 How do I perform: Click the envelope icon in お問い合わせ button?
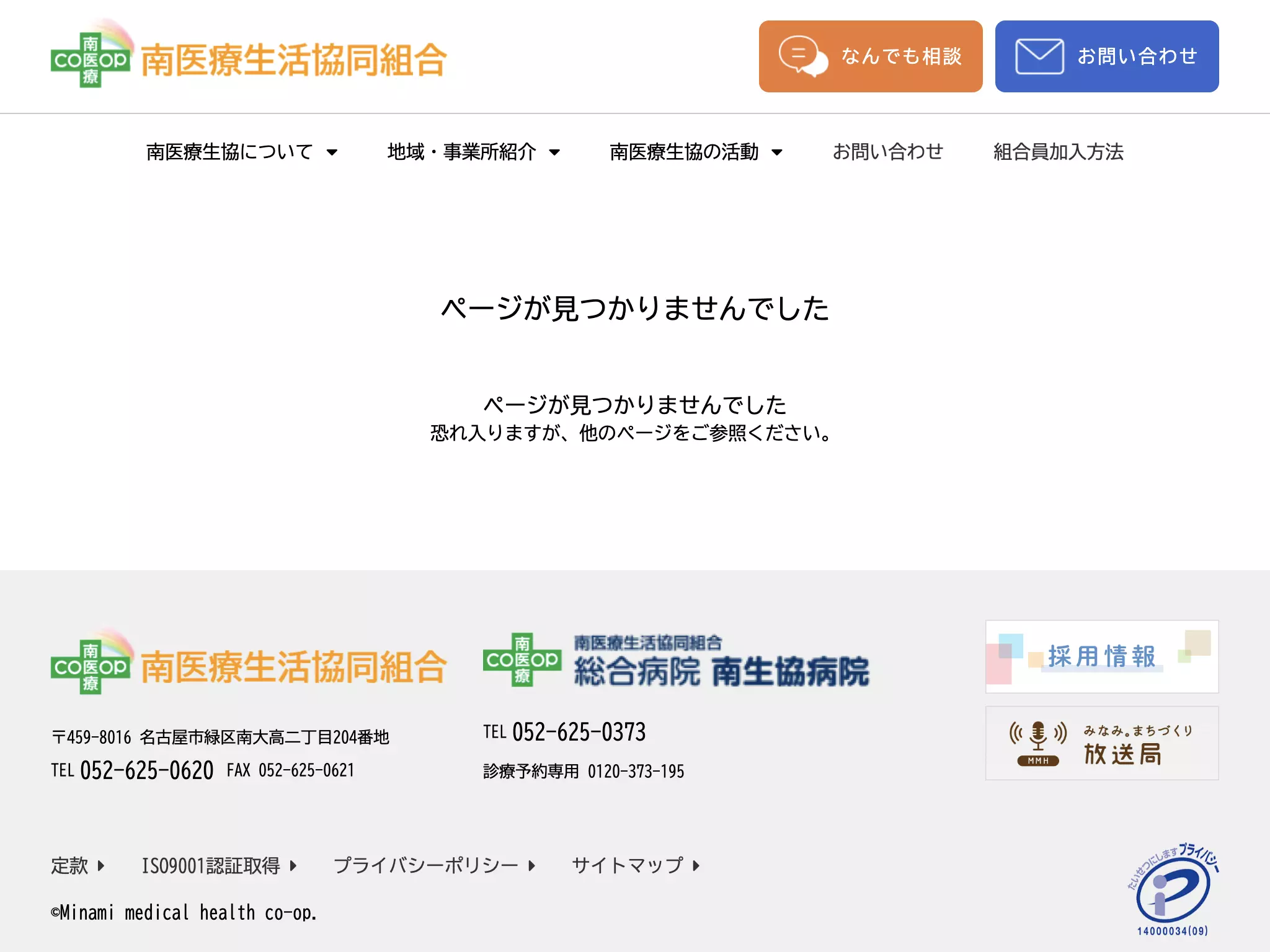pos(1039,56)
